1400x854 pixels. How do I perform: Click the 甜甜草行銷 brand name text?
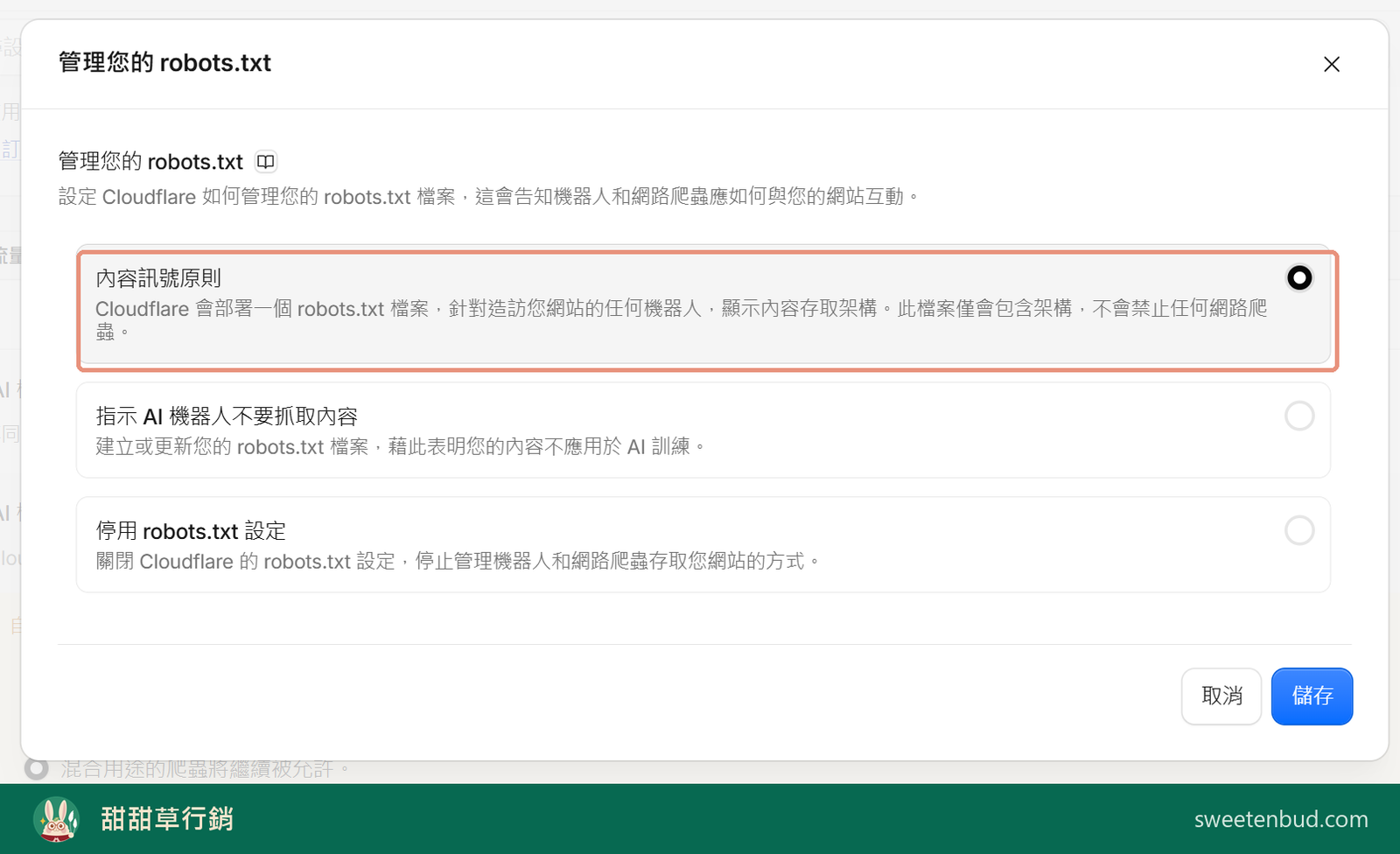[167, 819]
